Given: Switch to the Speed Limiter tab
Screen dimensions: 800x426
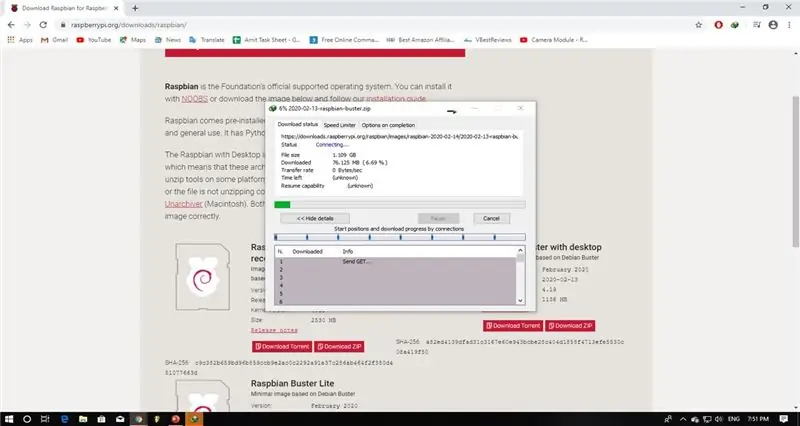Looking at the screenshot, I should coord(339,125).
